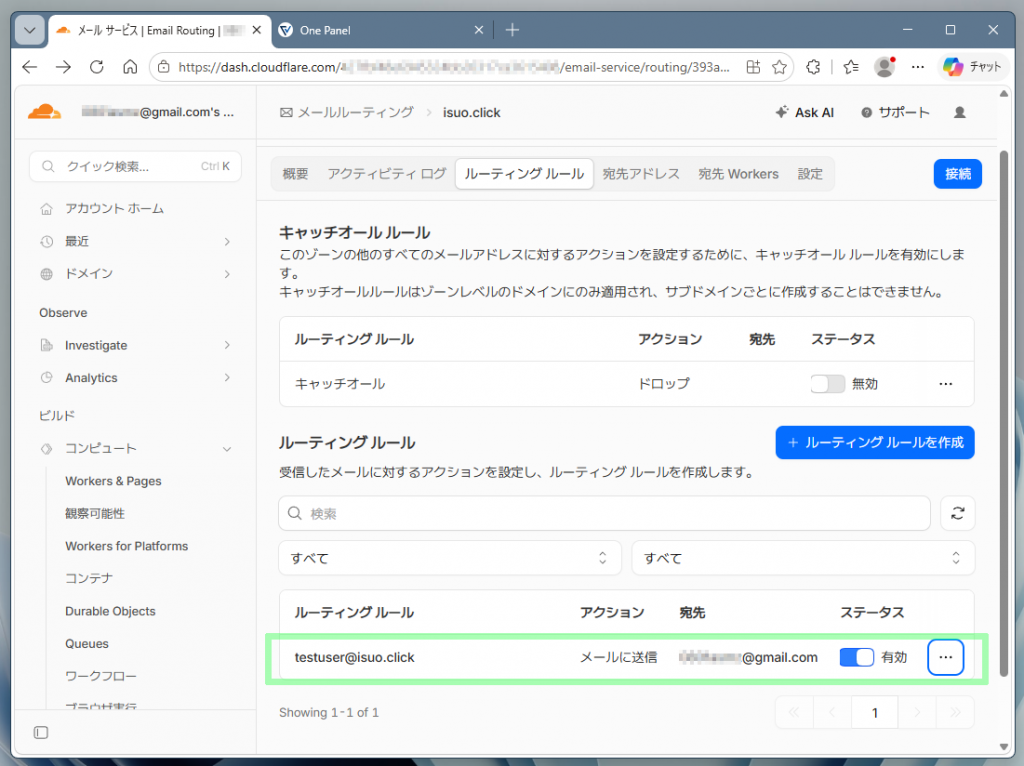Switch to the 設定 tab

[810, 174]
